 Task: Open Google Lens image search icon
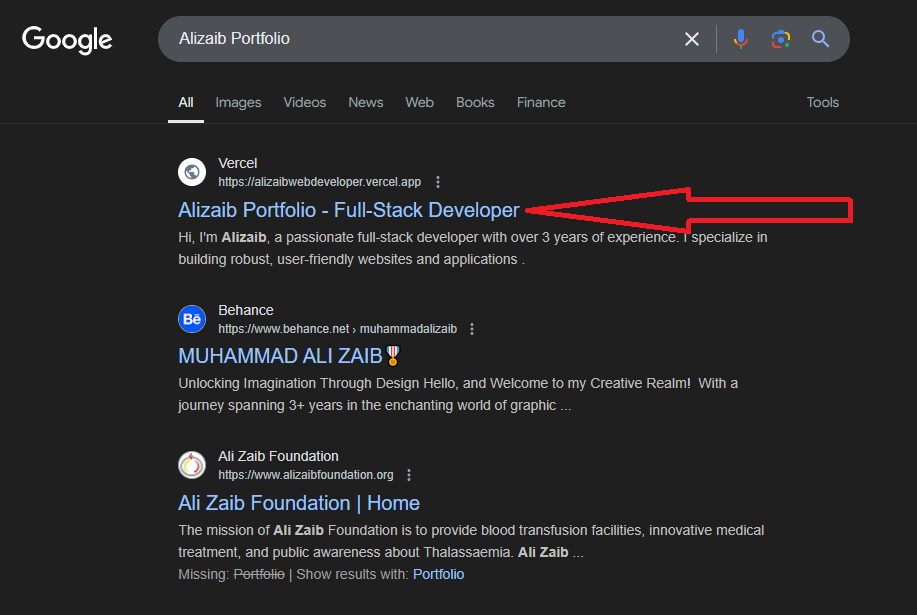click(781, 39)
